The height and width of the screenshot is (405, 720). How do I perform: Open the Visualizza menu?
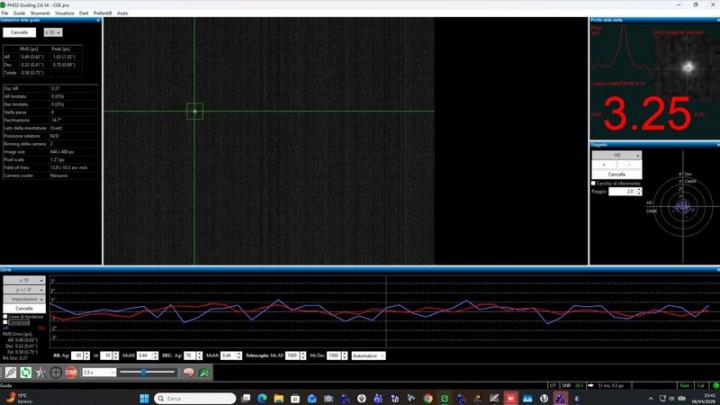tap(65, 13)
